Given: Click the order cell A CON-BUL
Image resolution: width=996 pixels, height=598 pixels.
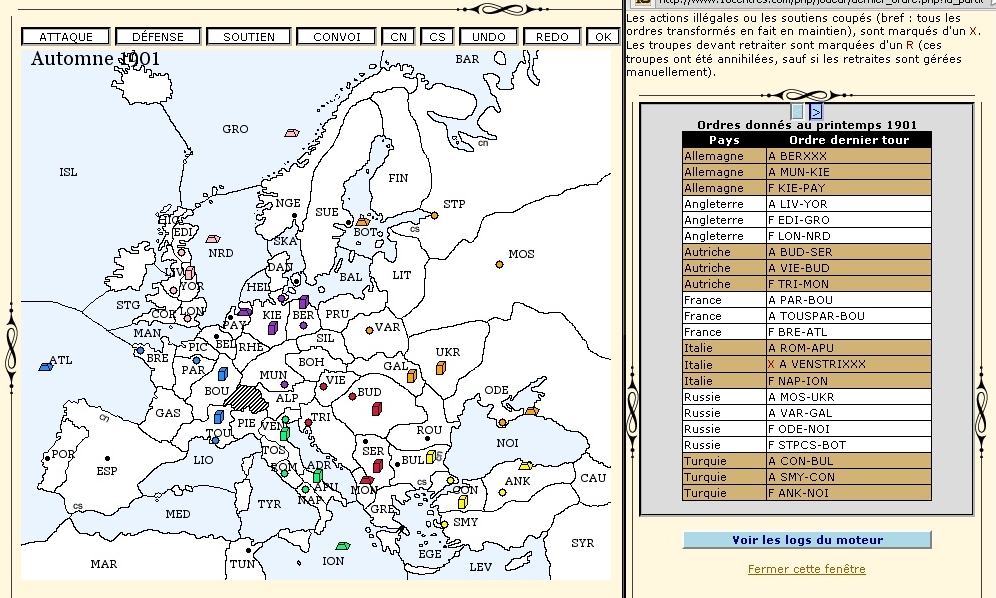Looking at the screenshot, I should (x=849, y=461).
